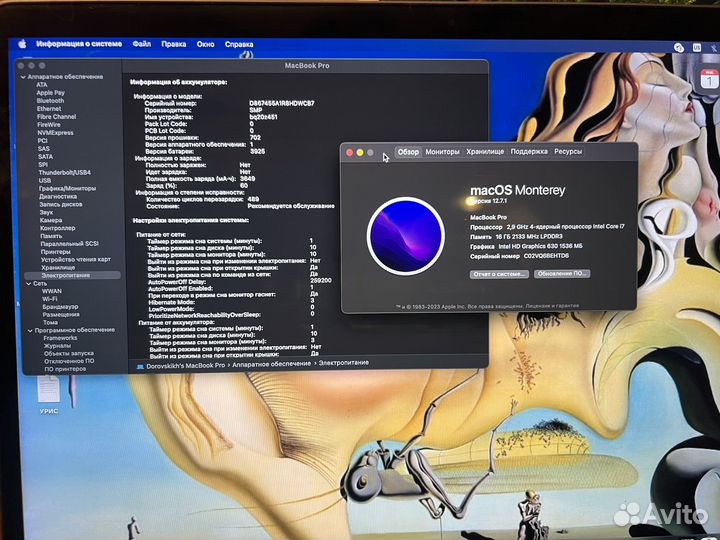Select USB in the sidebar
Image resolution: width=720 pixels, height=540 pixels.
click(45, 180)
